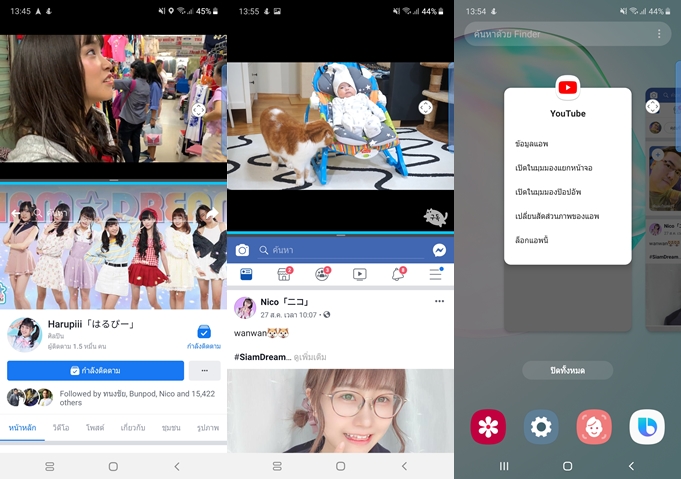This screenshot has height=479, width=681.
Task: Toggle the blue กำลังติดตาม following button
Action: click(x=96, y=370)
